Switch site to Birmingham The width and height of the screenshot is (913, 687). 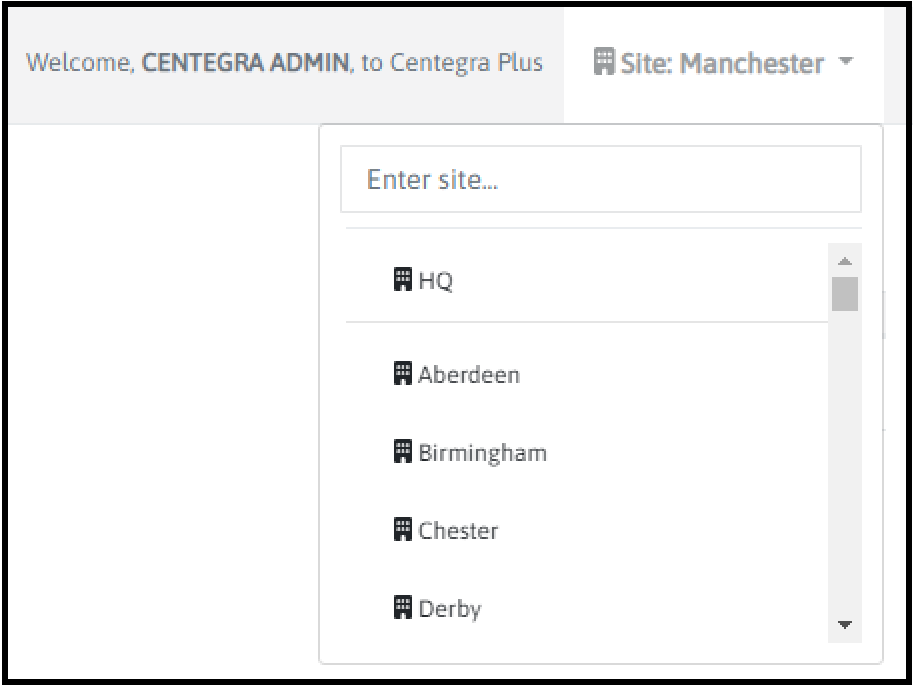(x=482, y=453)
